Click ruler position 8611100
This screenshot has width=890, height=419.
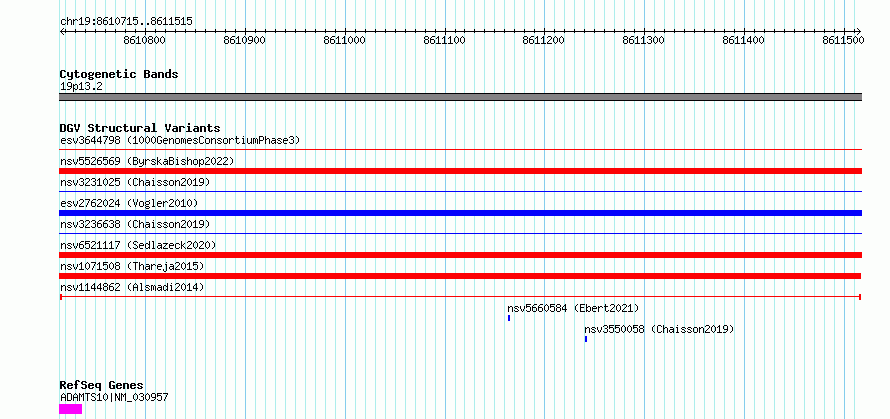444,40
